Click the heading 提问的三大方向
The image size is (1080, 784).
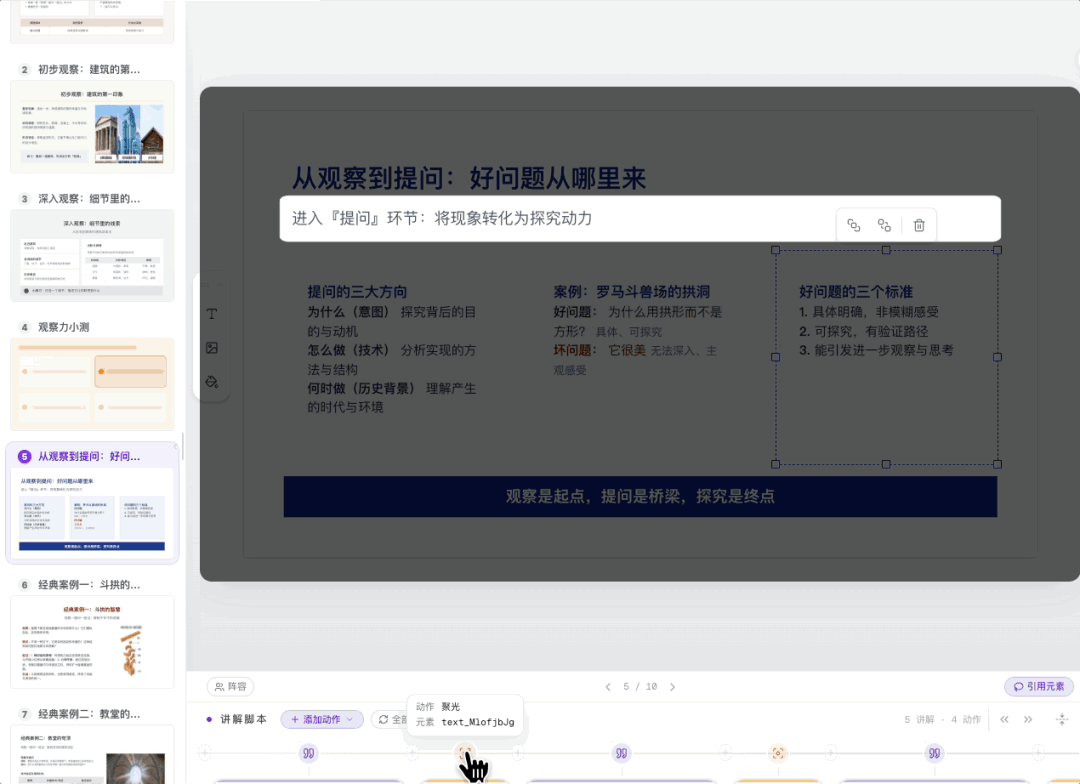pos(357,292)
